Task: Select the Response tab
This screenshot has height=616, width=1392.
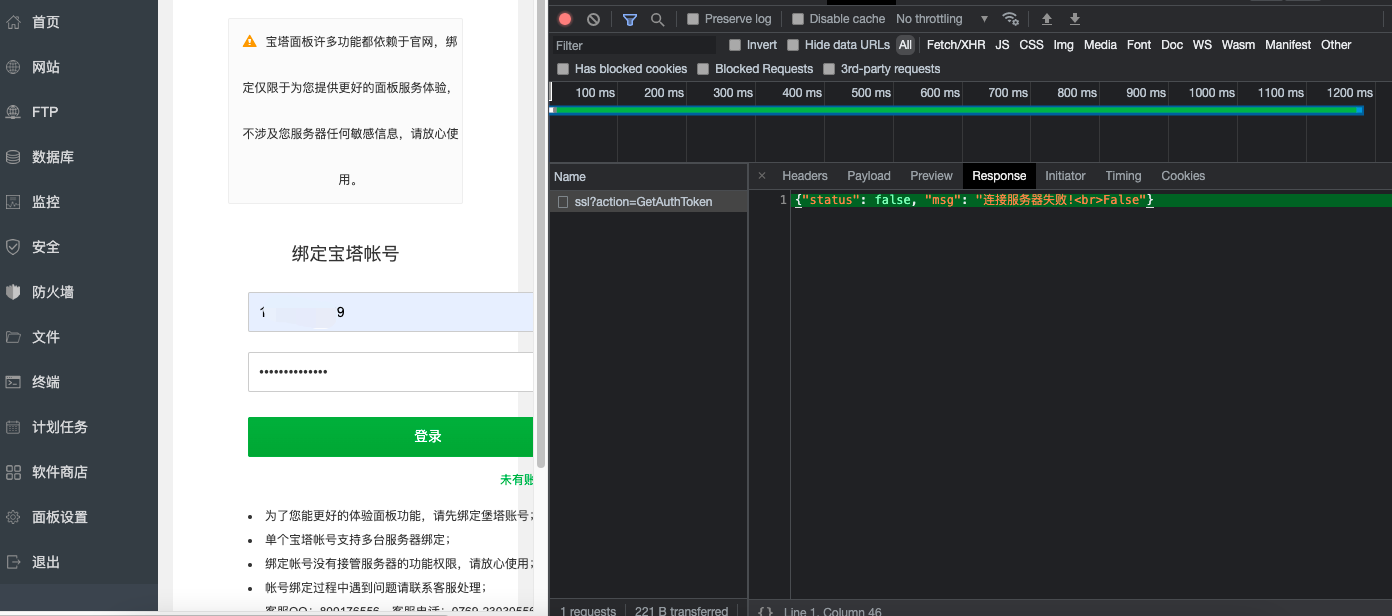Action: (x=1000, y=176)
